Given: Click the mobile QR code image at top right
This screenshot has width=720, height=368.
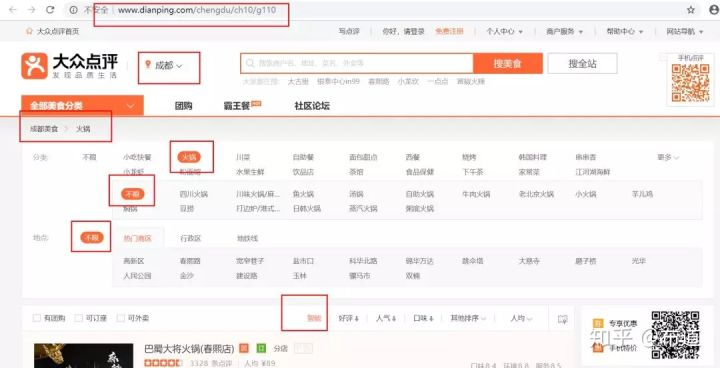Looking at the screenshot, I should click(690, 83).
